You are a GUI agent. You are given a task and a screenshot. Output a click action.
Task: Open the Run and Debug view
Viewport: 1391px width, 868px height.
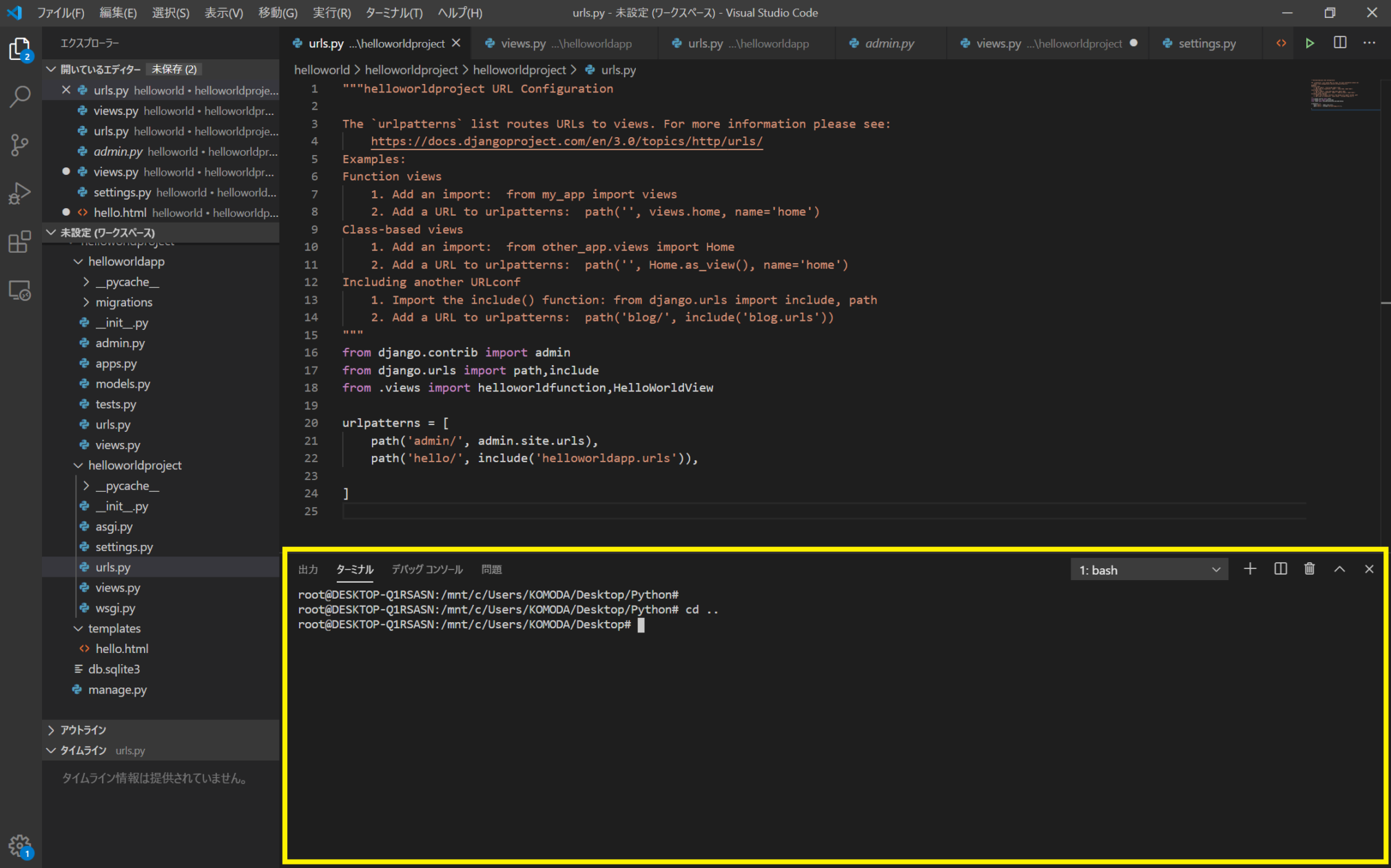pyautogui.click(x=20, y=194)
